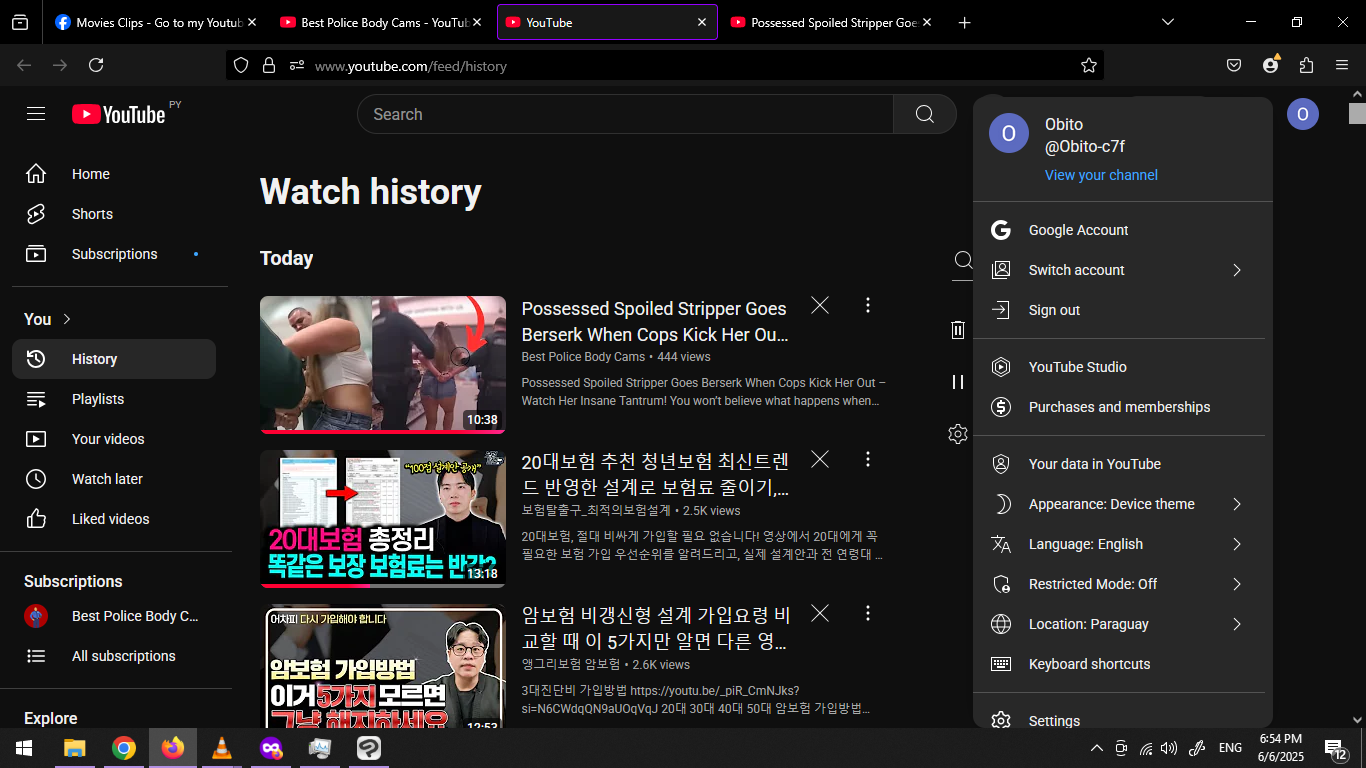Open the Firefox application menu

click(x=1342, y=65)
